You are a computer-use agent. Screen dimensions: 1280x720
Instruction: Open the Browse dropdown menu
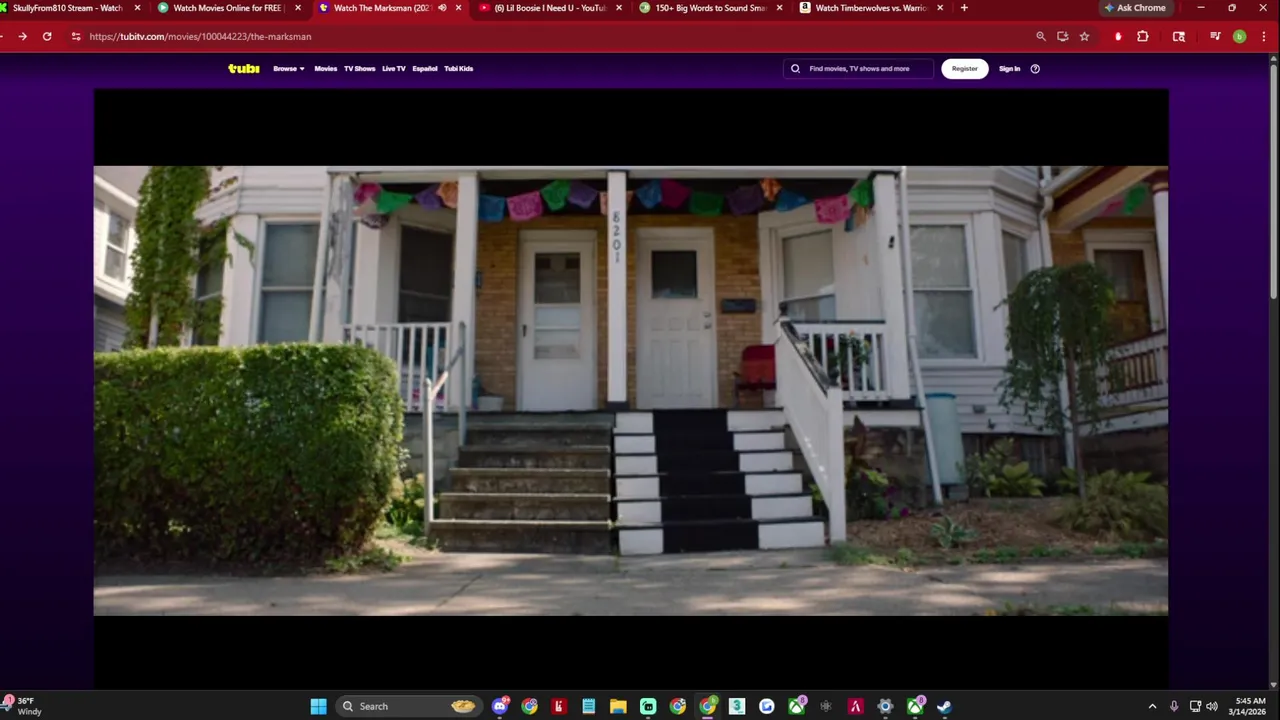pos(288,68)
